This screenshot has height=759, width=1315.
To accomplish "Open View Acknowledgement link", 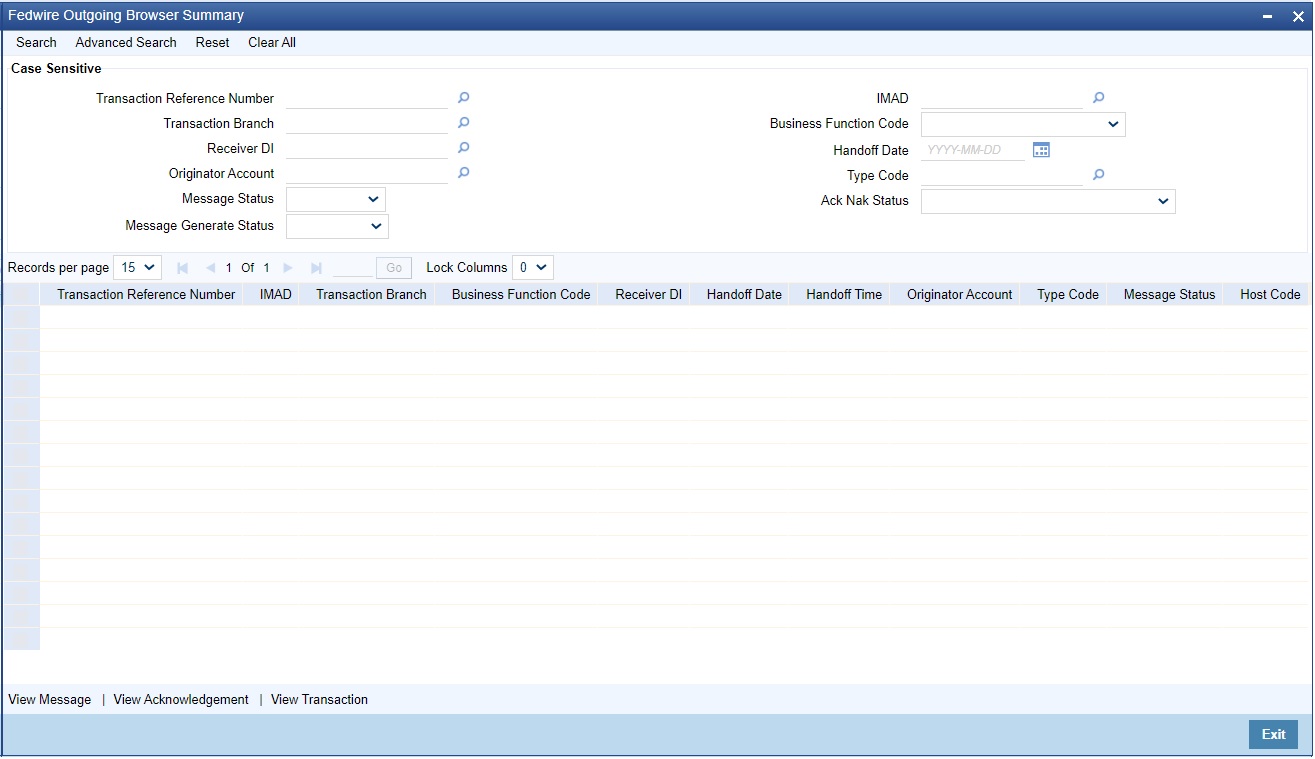I will 181,699.
